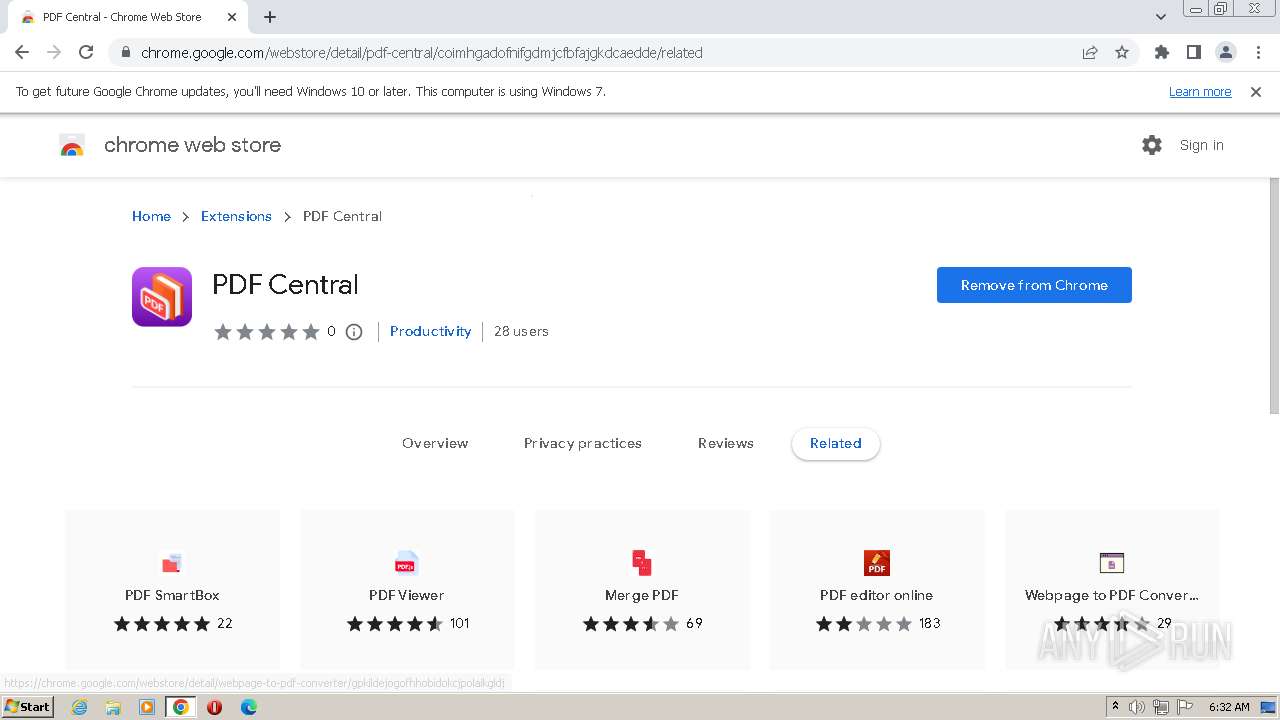Switch to the Privacy practices tab
This screenshot has height=720, width=1280.
[x=583, y=443]
